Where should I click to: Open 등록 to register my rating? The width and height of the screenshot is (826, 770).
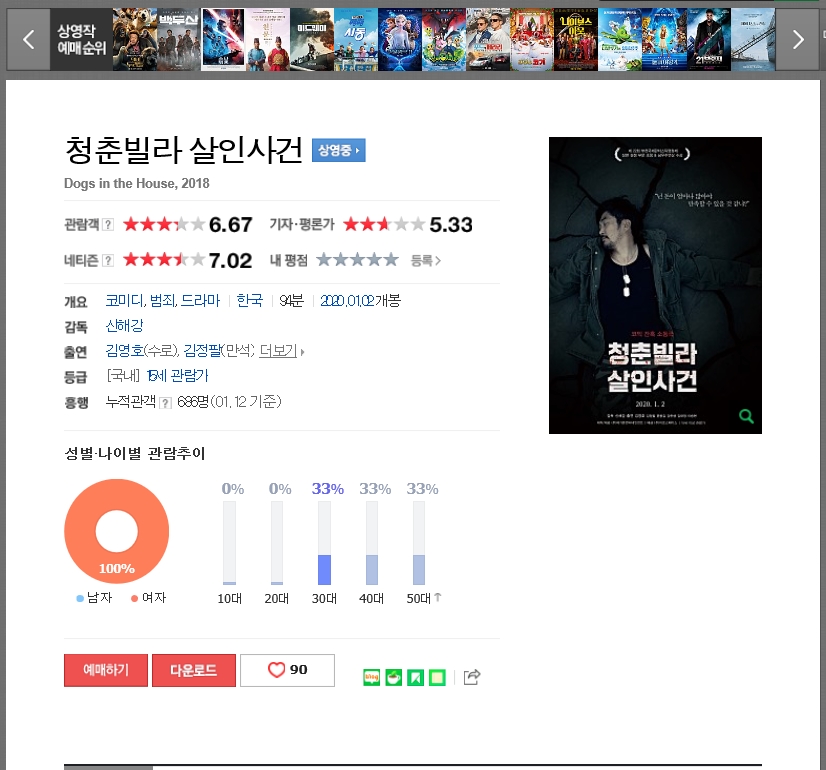[426, 261]
